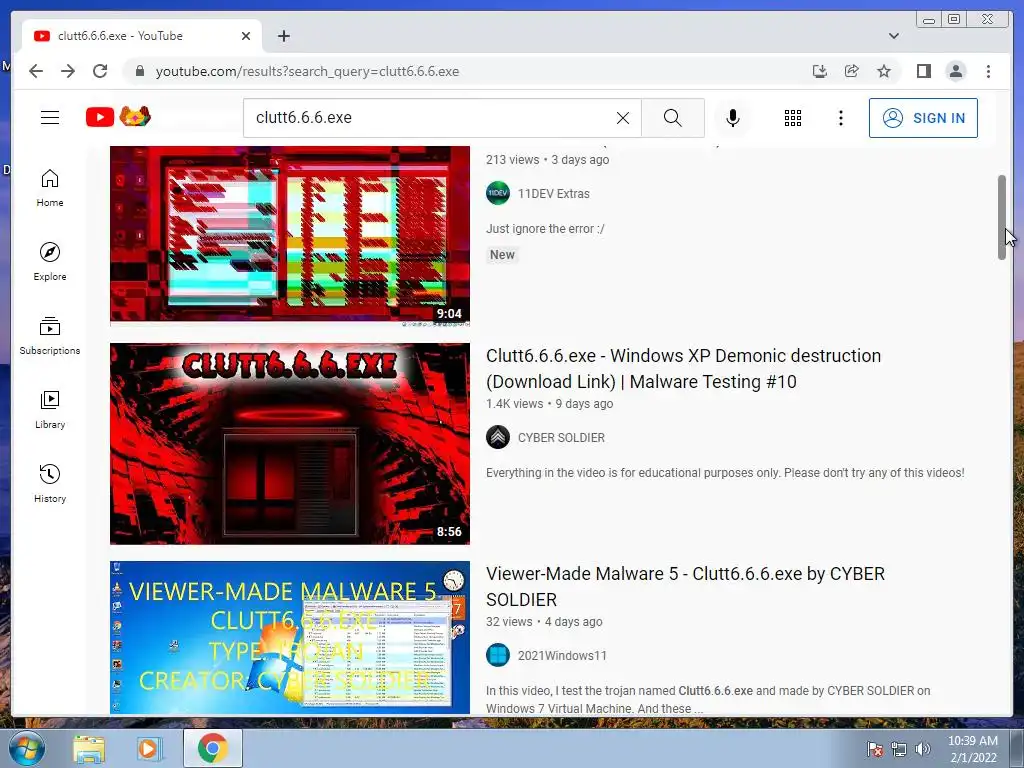Open the taskbar clock 10:39 AM
Screen dimensions: 1024x768
tap(973, 749)
